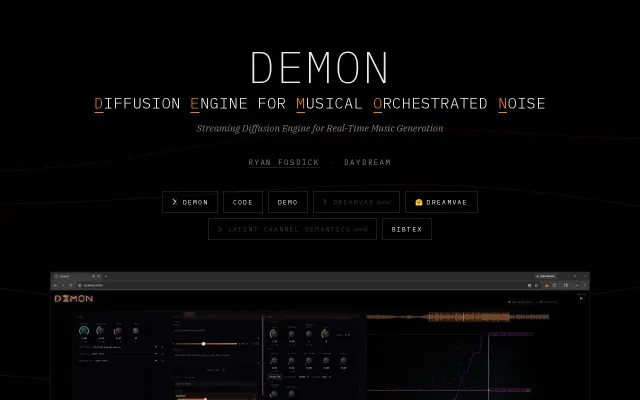640x400 pixels.
Task: Click the arXiv icon in DEMON button
Action: point(175,202)
